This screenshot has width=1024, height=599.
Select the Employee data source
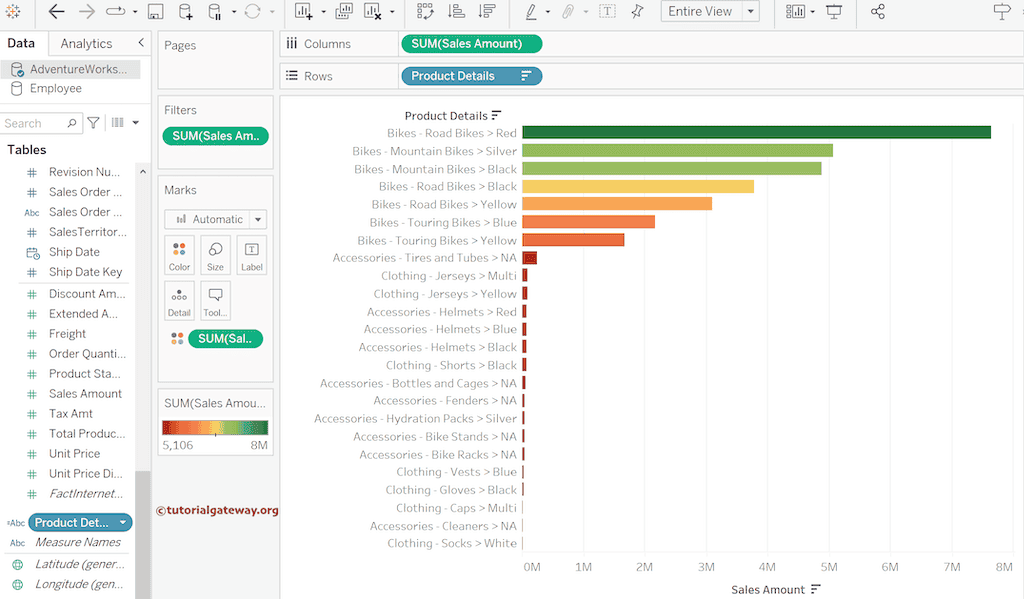pos(55,88)
